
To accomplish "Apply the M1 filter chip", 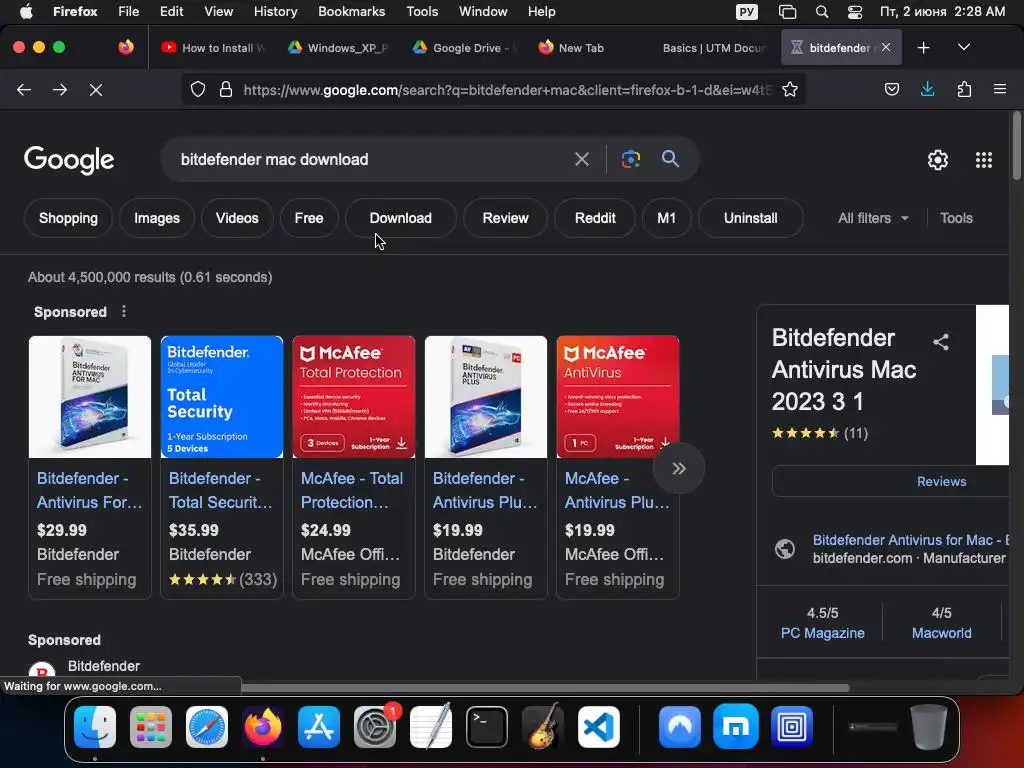I will pyautogui.click(x=666, y=218).
